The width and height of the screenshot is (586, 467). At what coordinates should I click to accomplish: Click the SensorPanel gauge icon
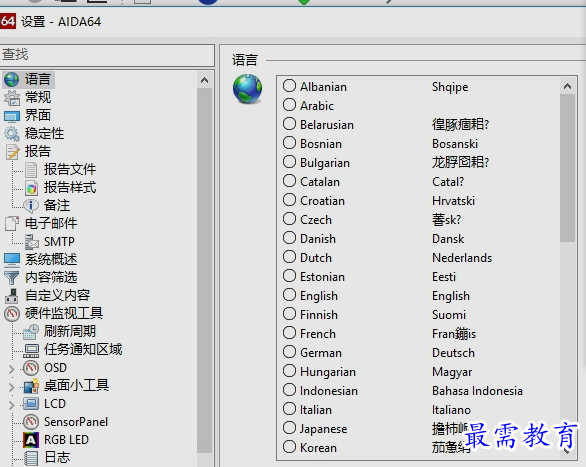(31, 422)
